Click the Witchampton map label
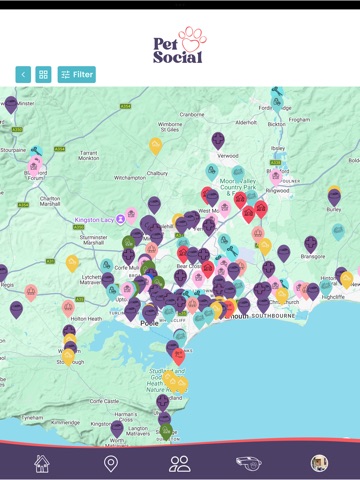This screenshot has height=480, width=360. pyautogui.click(x=130, y=178)
